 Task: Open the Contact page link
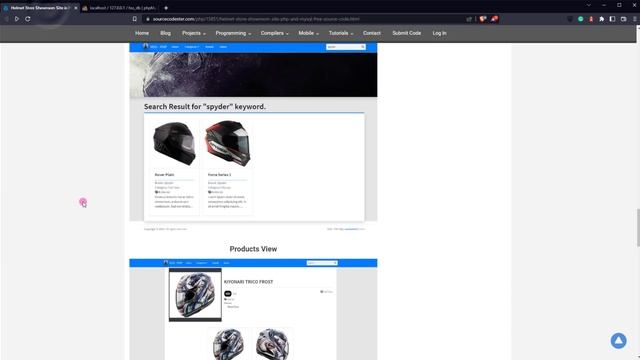coord(371,33)
